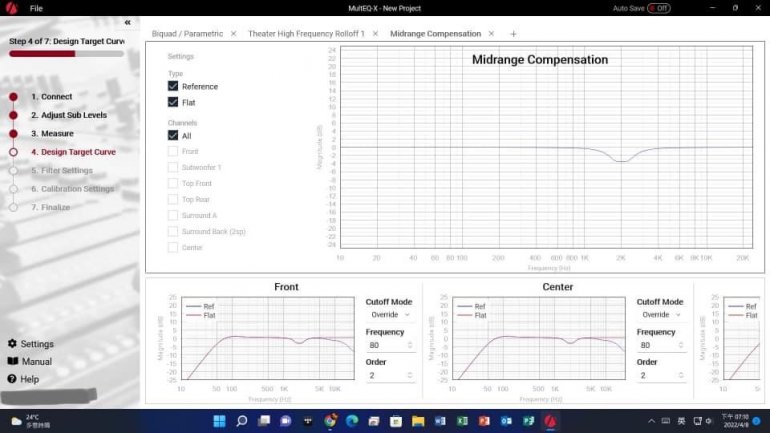Toggle the All channels checkbox

[173, 136]
